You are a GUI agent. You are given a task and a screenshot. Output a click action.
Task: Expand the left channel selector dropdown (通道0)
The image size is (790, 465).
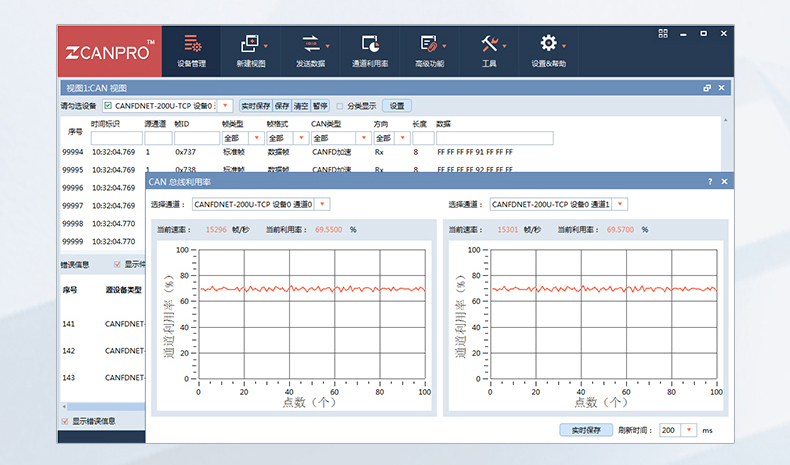pyautogui.click(x=321, y=205)
